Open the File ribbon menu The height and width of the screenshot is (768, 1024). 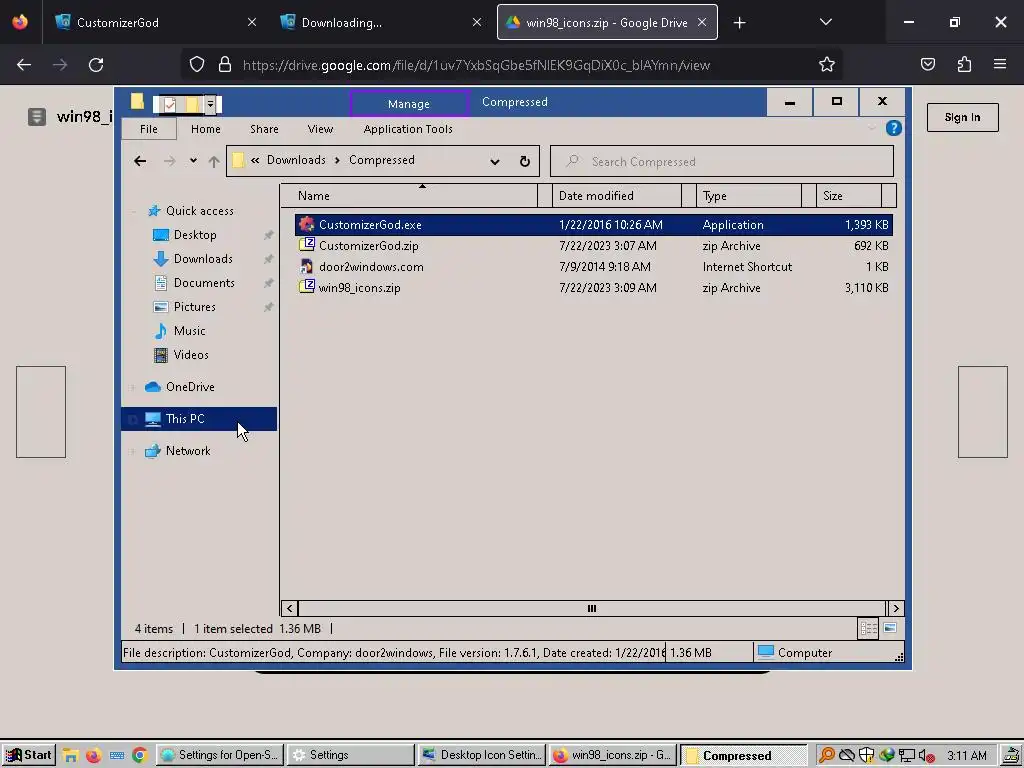[x=149, y=129]
